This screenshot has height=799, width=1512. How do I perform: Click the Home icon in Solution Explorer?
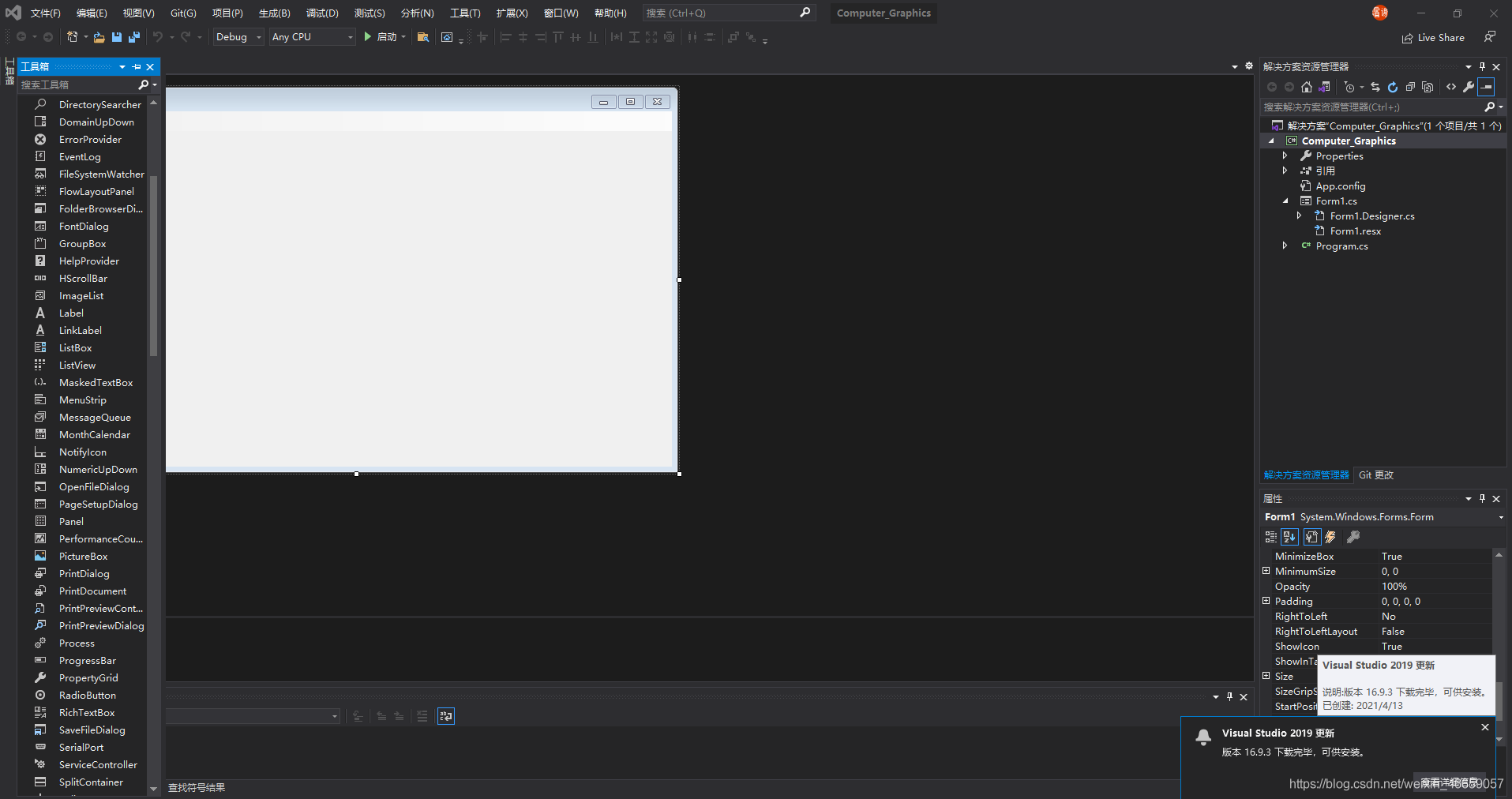pos(1307,87)
